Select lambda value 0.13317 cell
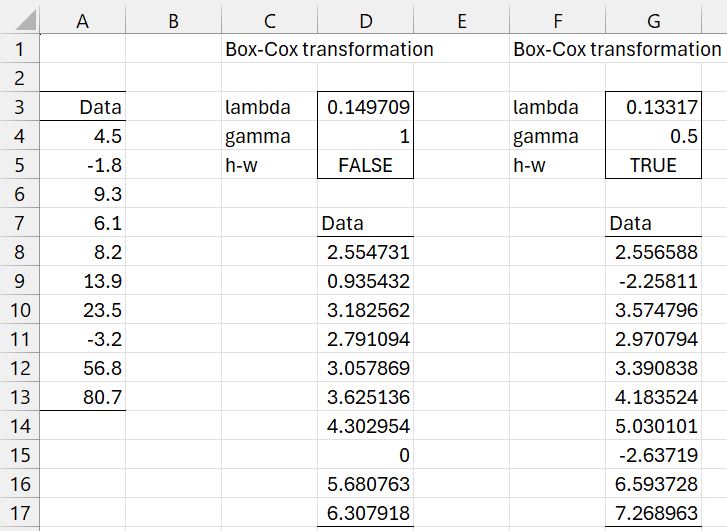The image size is (727, 531). [653, 107]
